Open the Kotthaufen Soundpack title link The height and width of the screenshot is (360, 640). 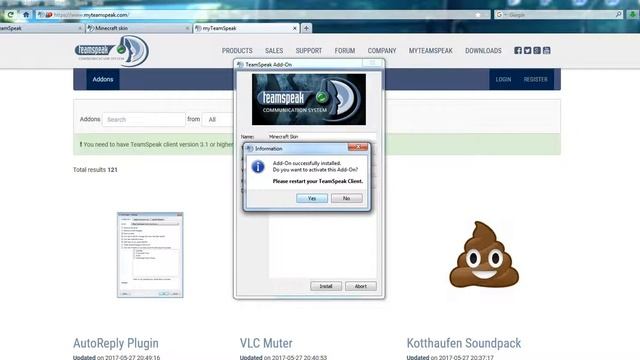click(x=464, y=343)
